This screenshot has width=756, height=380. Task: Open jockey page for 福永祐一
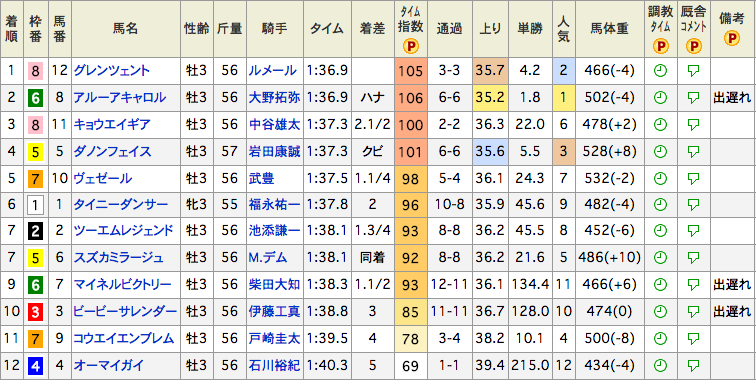274,205
